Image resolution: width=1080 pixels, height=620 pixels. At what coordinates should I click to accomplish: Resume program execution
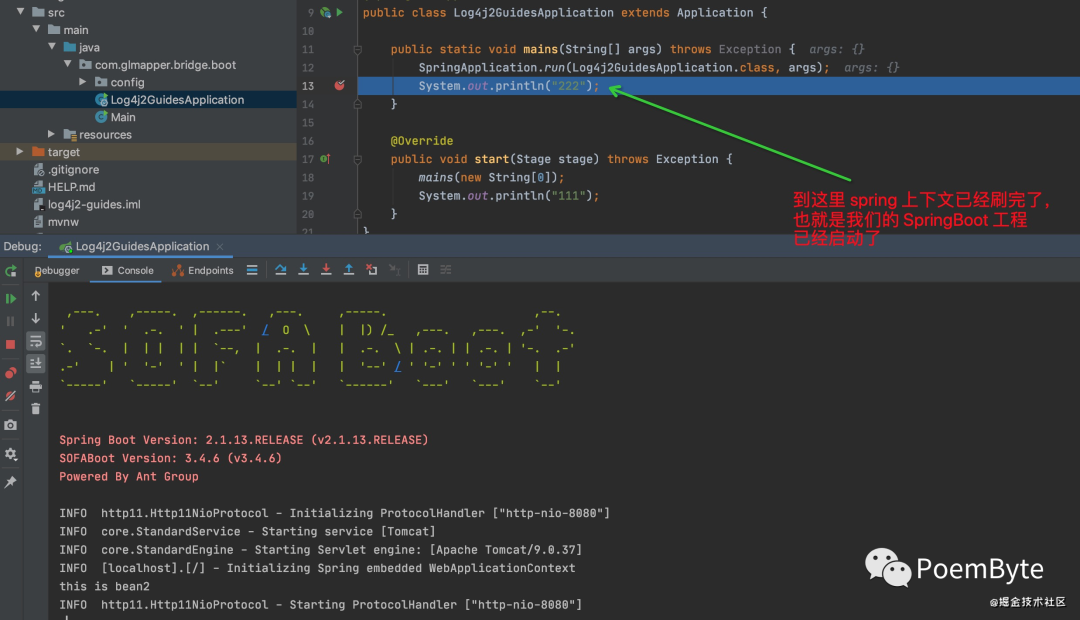(10, 298)
